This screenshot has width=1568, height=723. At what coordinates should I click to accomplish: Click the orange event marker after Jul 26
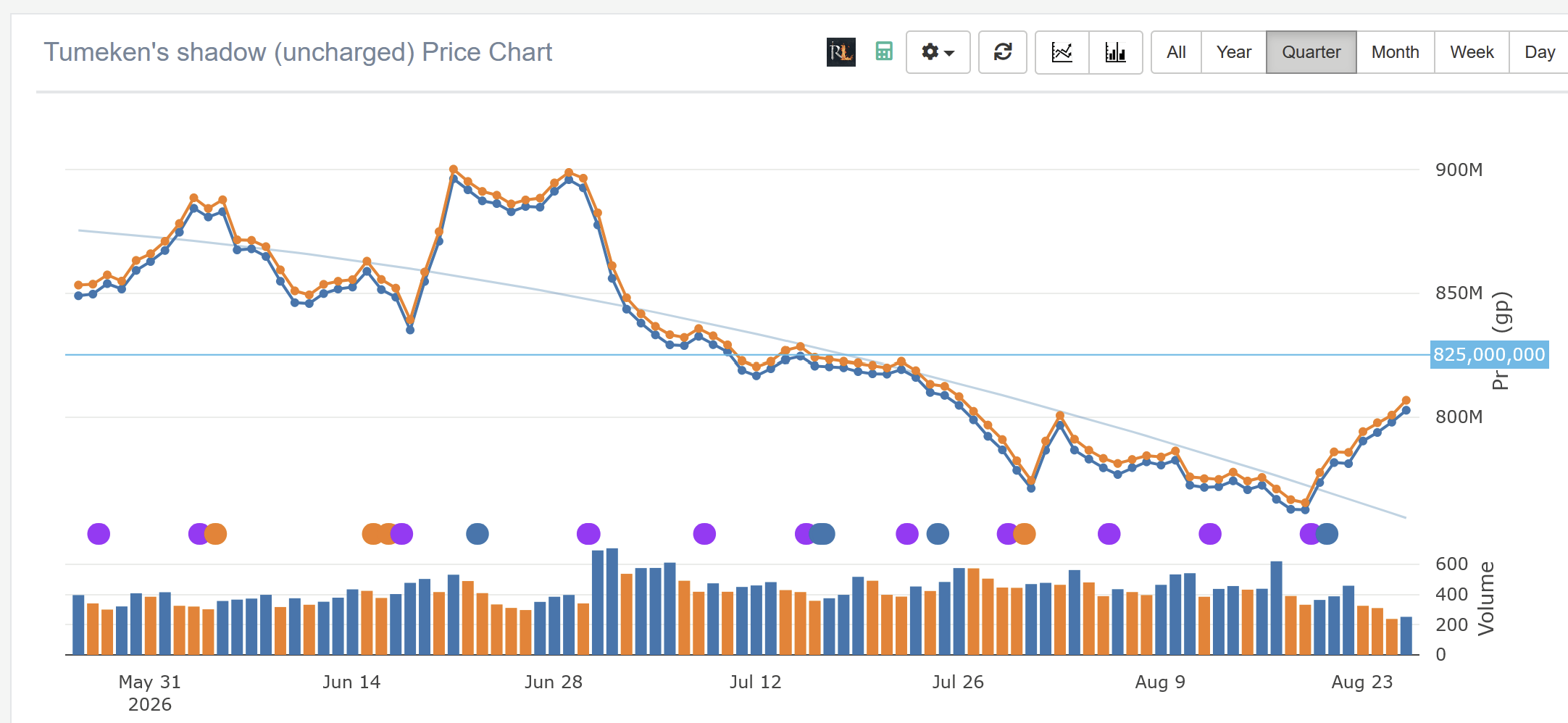click(1024, 534)
